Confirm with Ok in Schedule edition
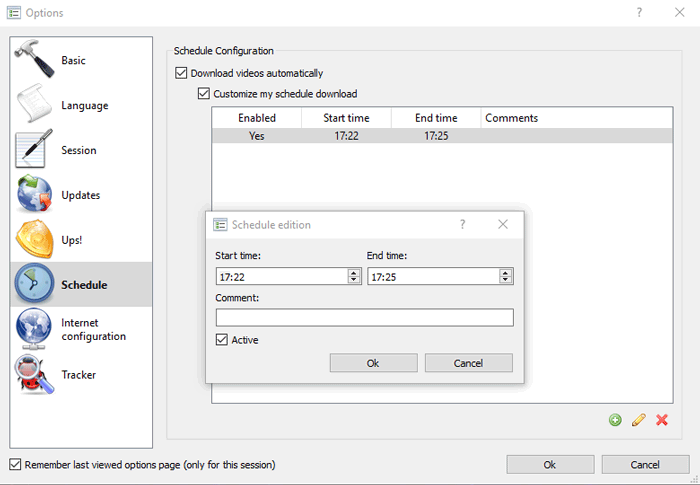700x485 pixels. click(x=374, y=363)
